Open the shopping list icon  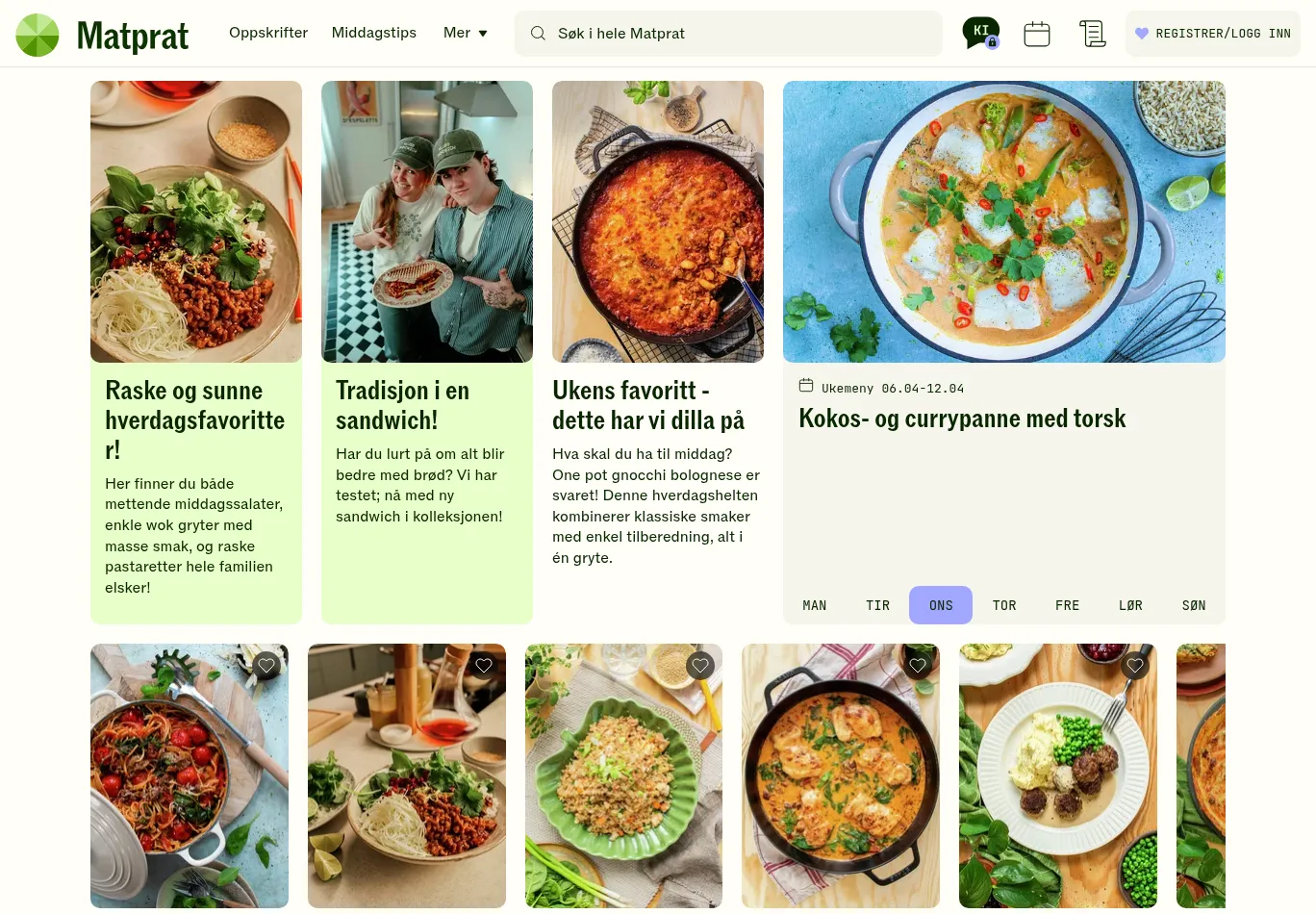1092,34
